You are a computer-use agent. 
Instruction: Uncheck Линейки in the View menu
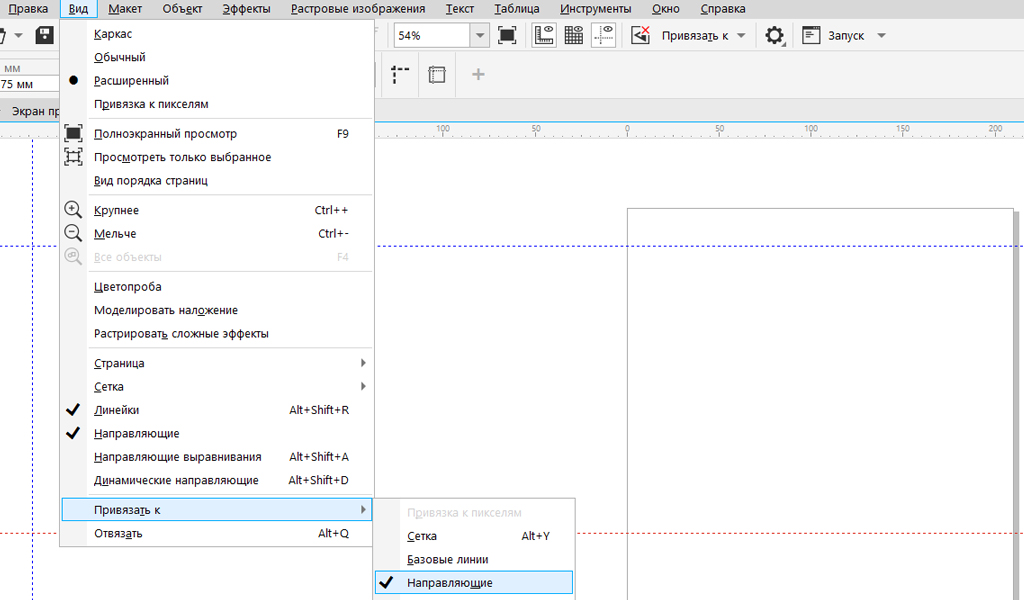pyautogui.click(x=116, y=410)
